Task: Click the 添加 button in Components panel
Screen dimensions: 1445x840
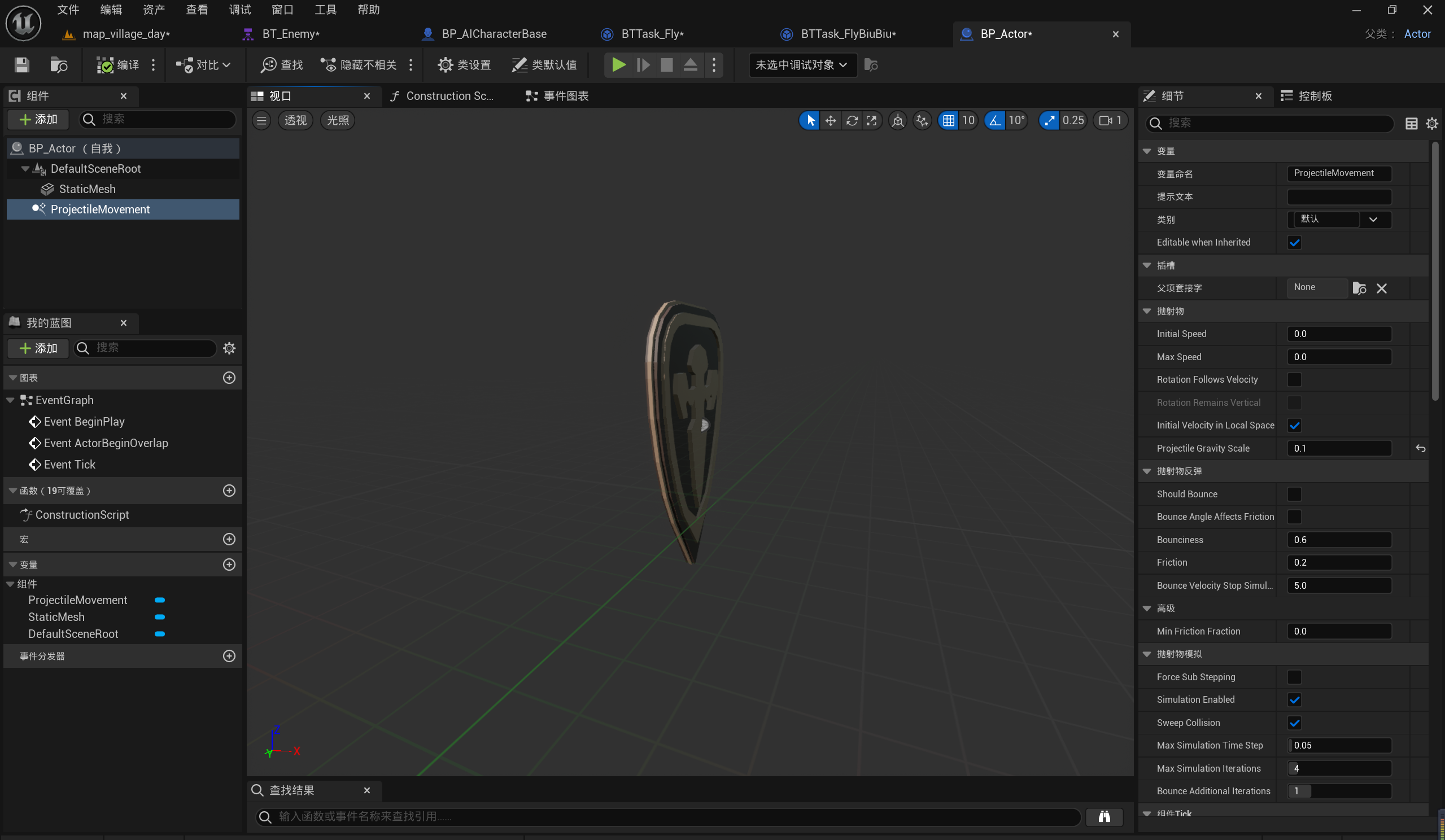Action: pyautogui.click(x=38, y=119)
